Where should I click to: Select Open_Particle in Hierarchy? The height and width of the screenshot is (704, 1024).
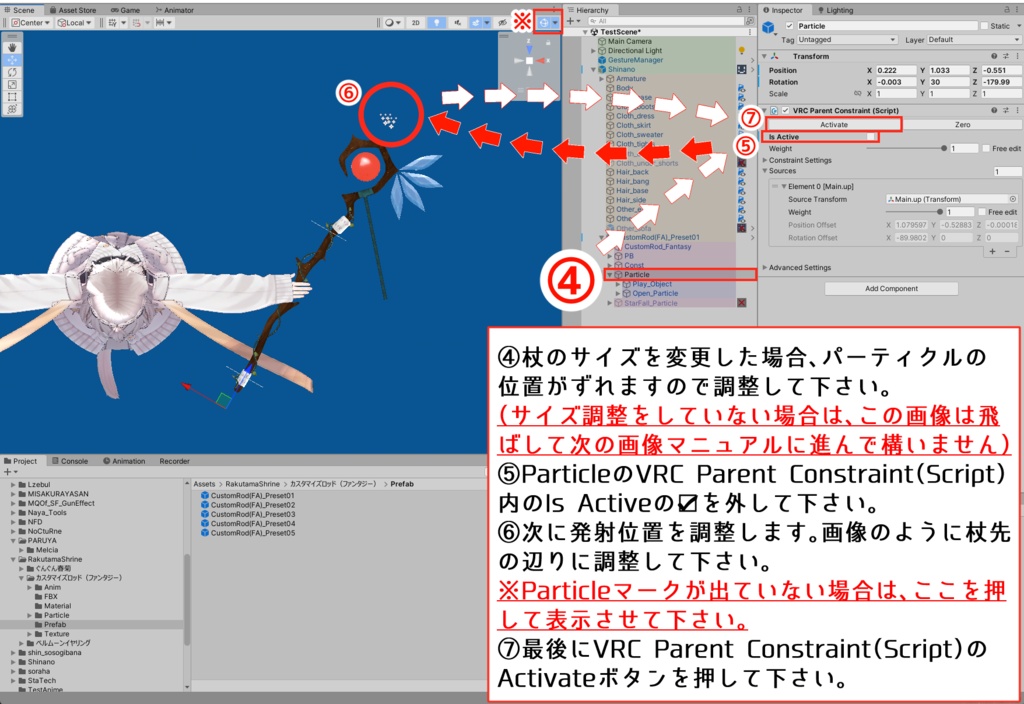[654, 293]
